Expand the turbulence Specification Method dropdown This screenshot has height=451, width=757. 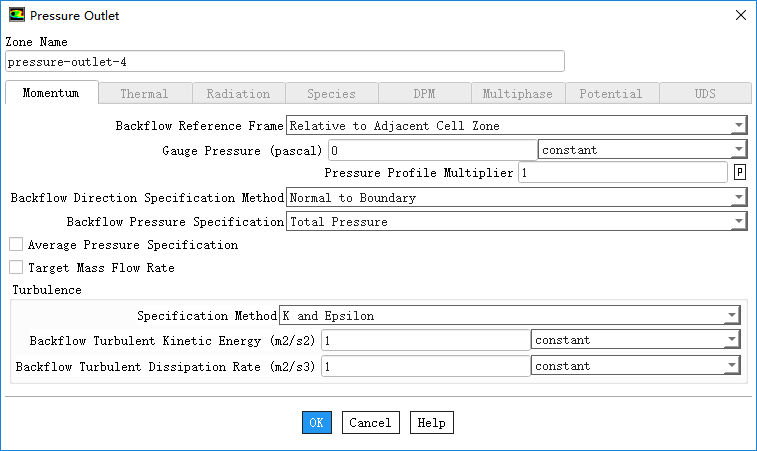[510, 316]
